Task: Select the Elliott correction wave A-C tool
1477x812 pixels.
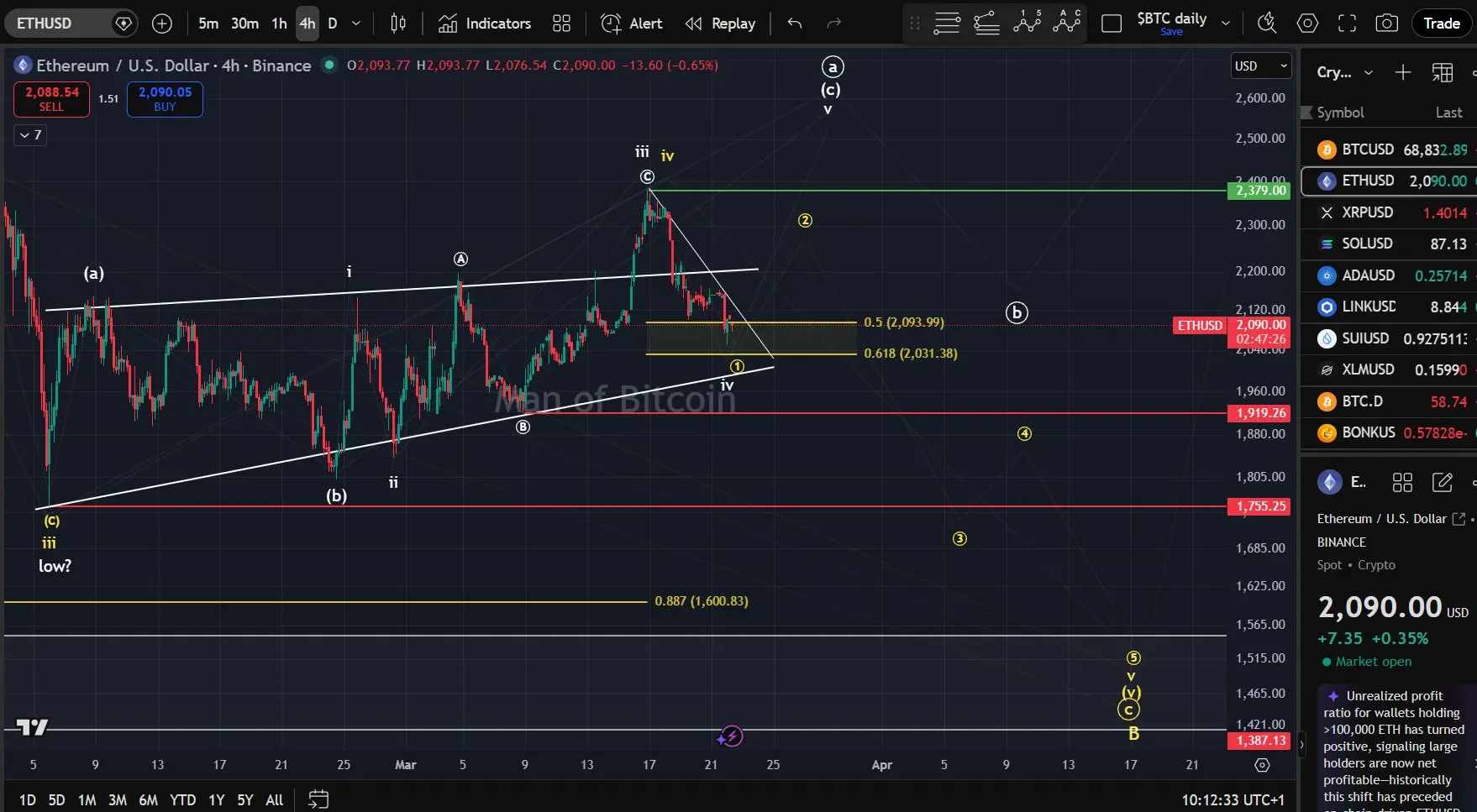Action: coord(1066,22)
